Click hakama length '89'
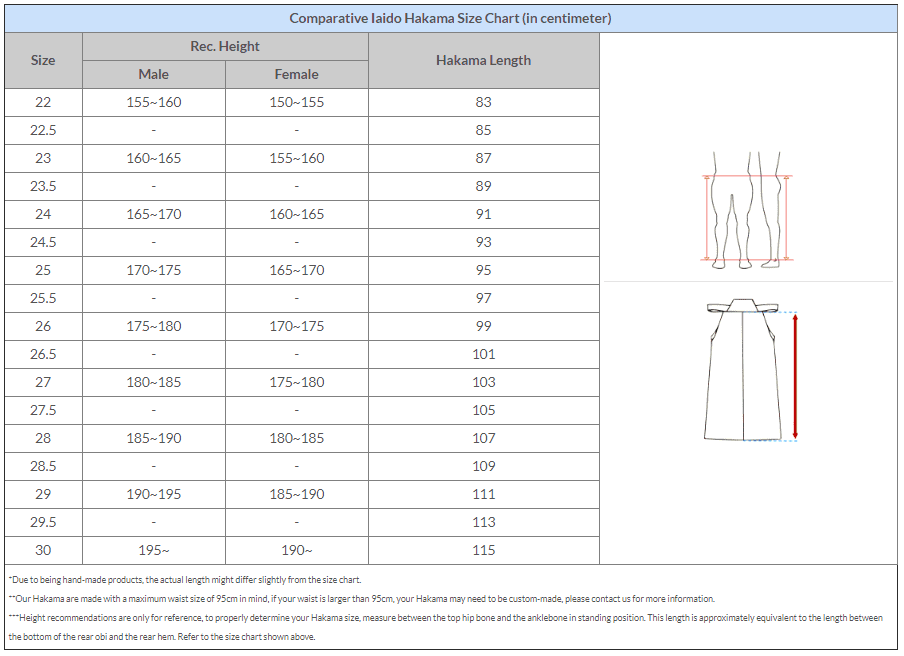The image size is (904, 656). pos(484,186)
